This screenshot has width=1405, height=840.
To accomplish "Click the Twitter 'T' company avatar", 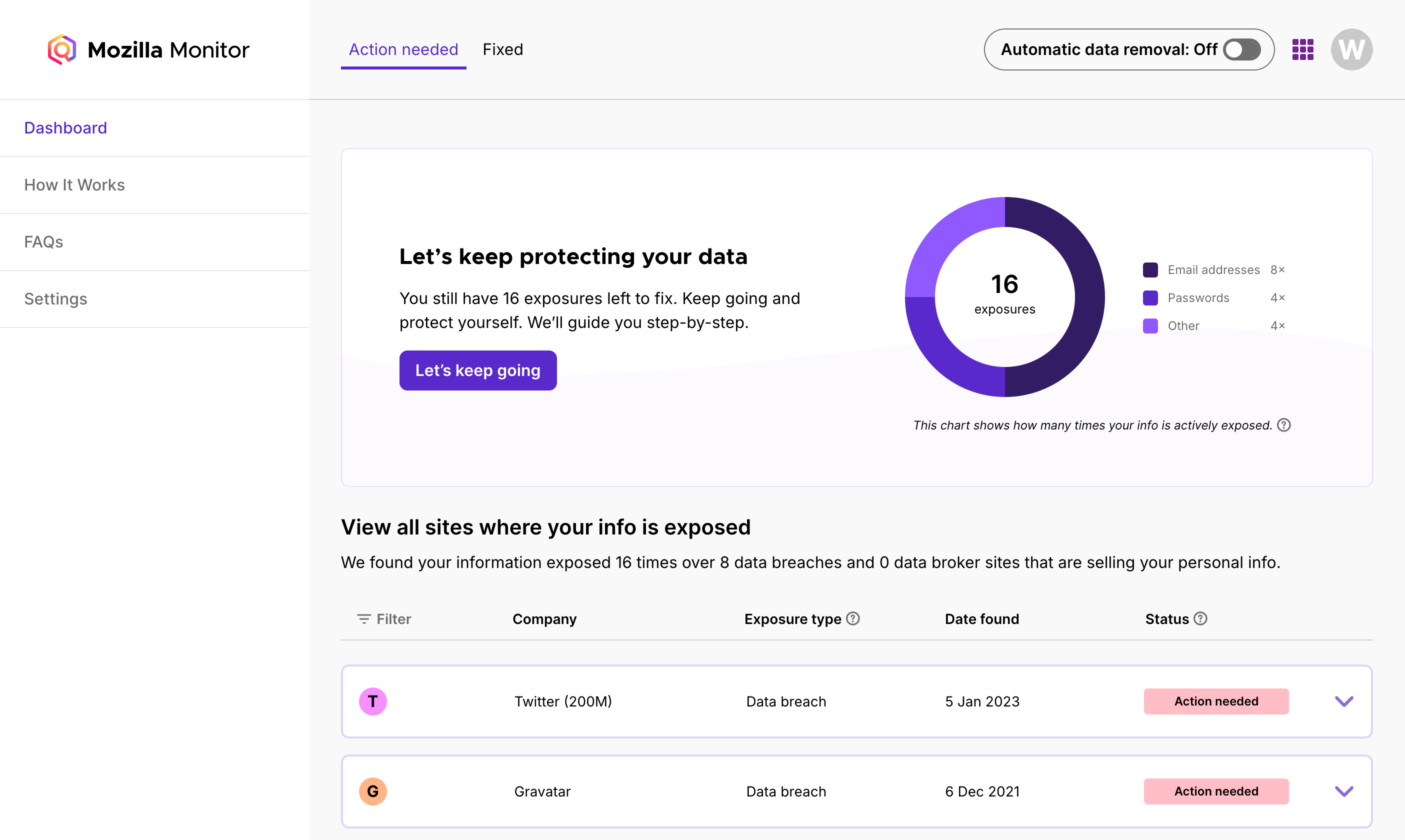I will [x=373, y=701].
